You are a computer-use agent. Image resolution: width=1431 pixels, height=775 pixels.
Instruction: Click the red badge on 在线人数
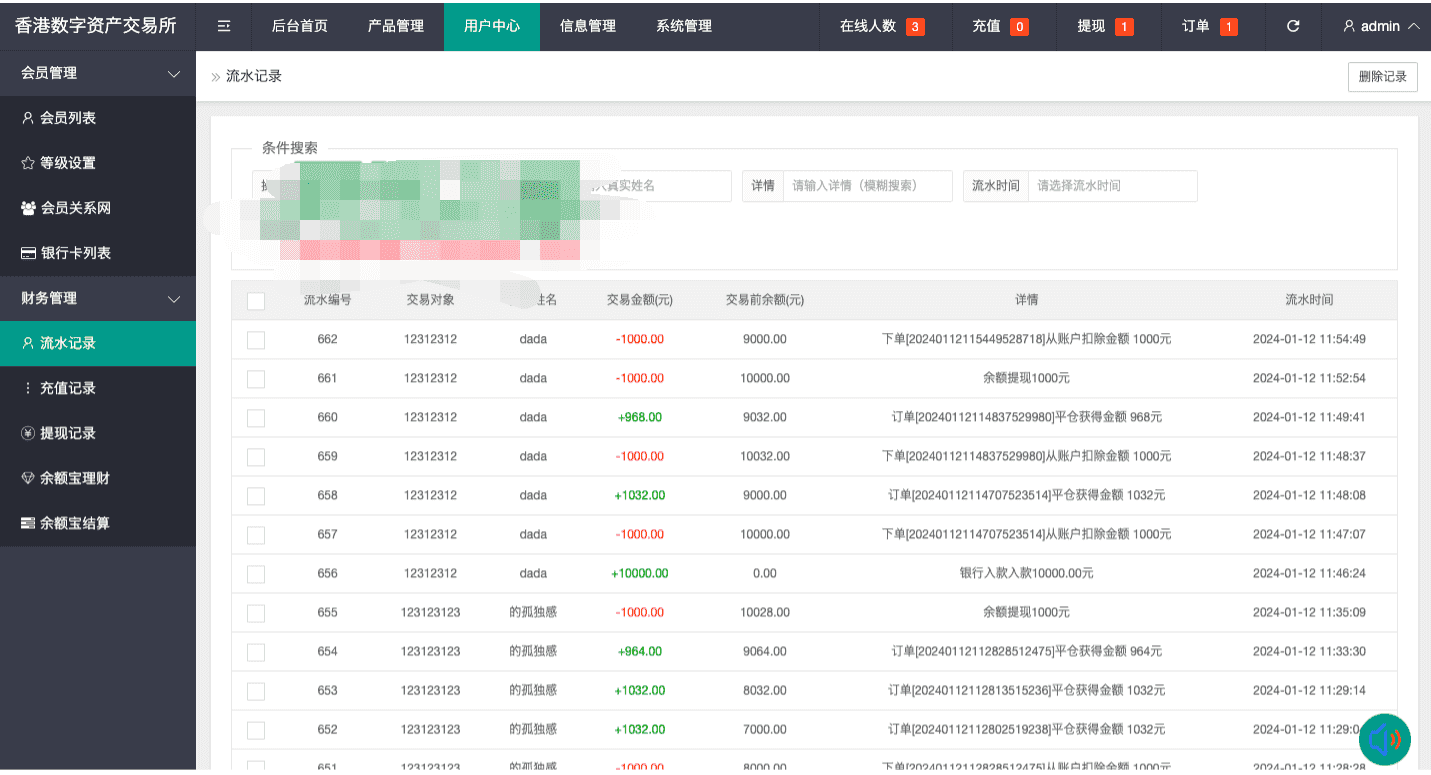(915, 27)
